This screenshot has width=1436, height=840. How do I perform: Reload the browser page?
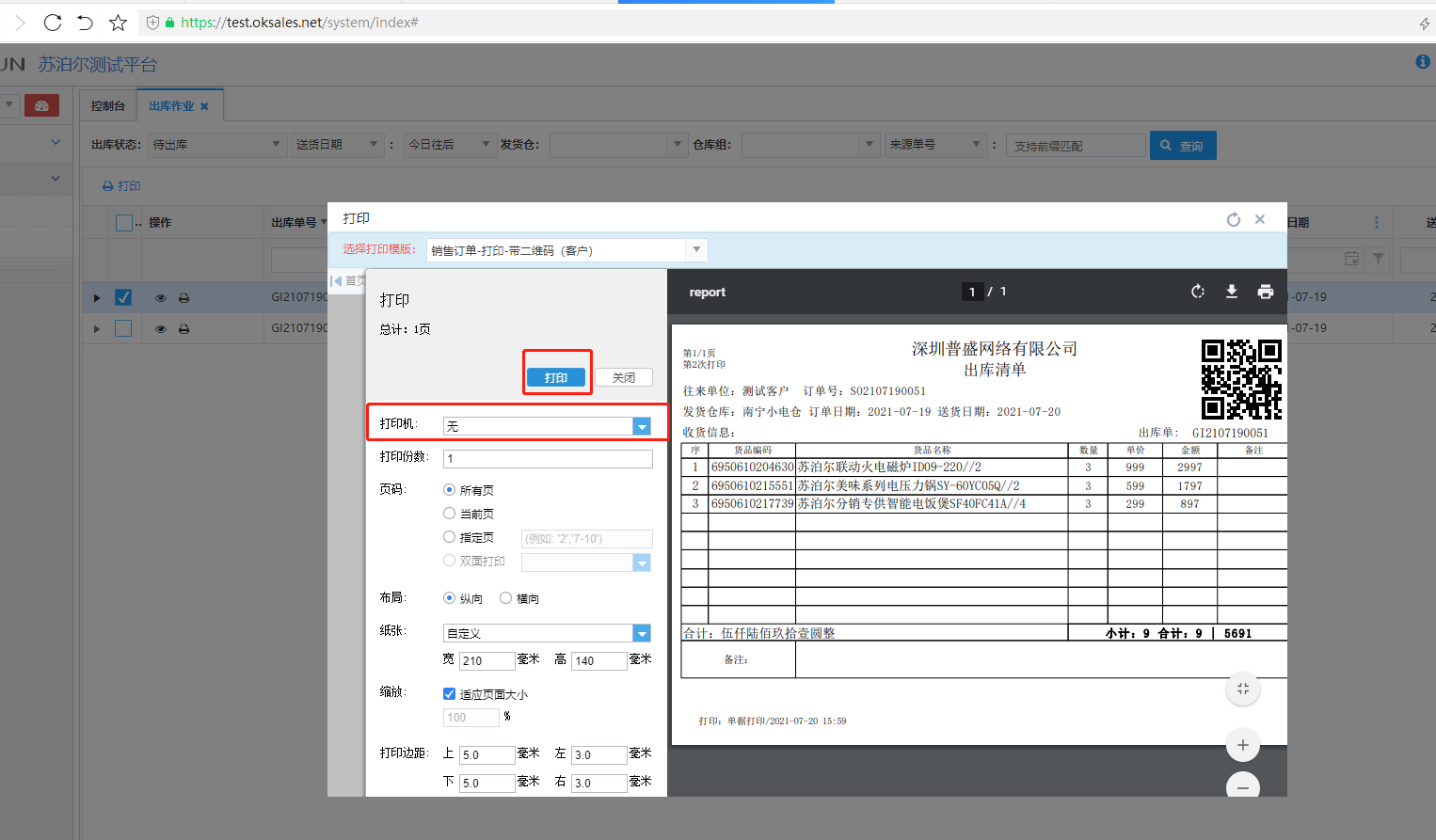click(x=53, y=23)
